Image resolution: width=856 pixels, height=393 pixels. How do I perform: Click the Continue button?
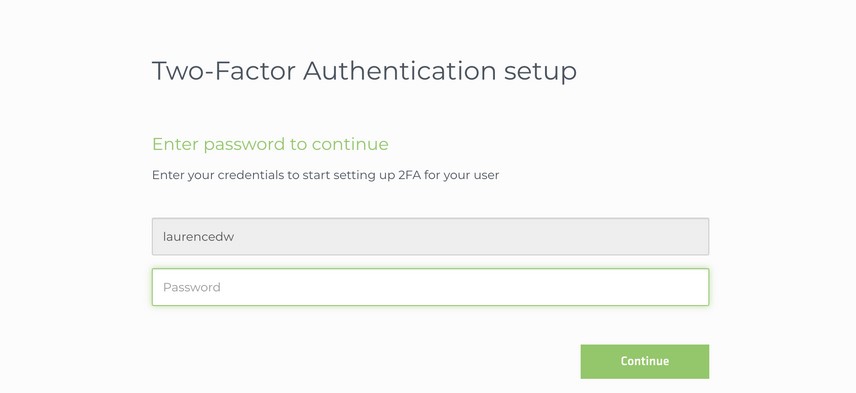(645, 361)
